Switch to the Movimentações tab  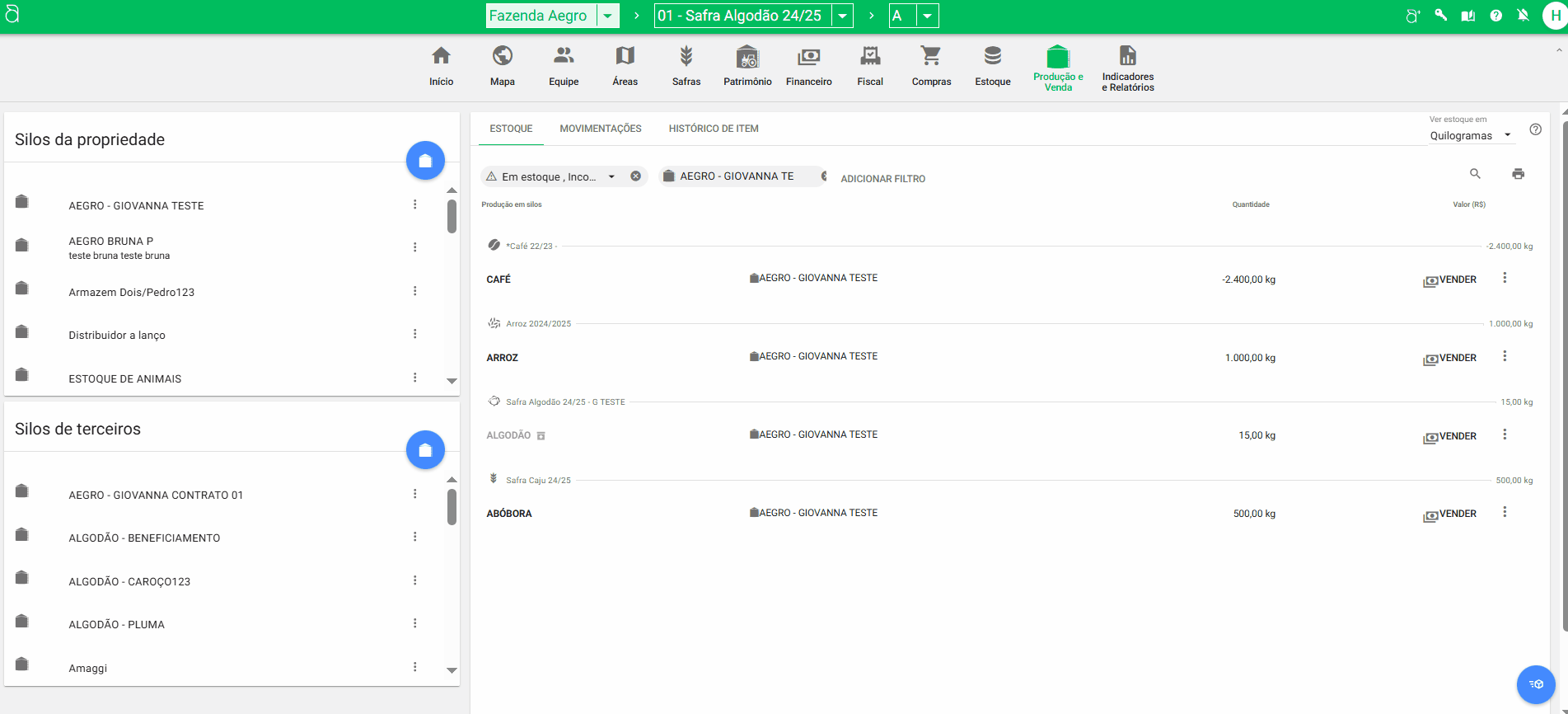point(600,129)
